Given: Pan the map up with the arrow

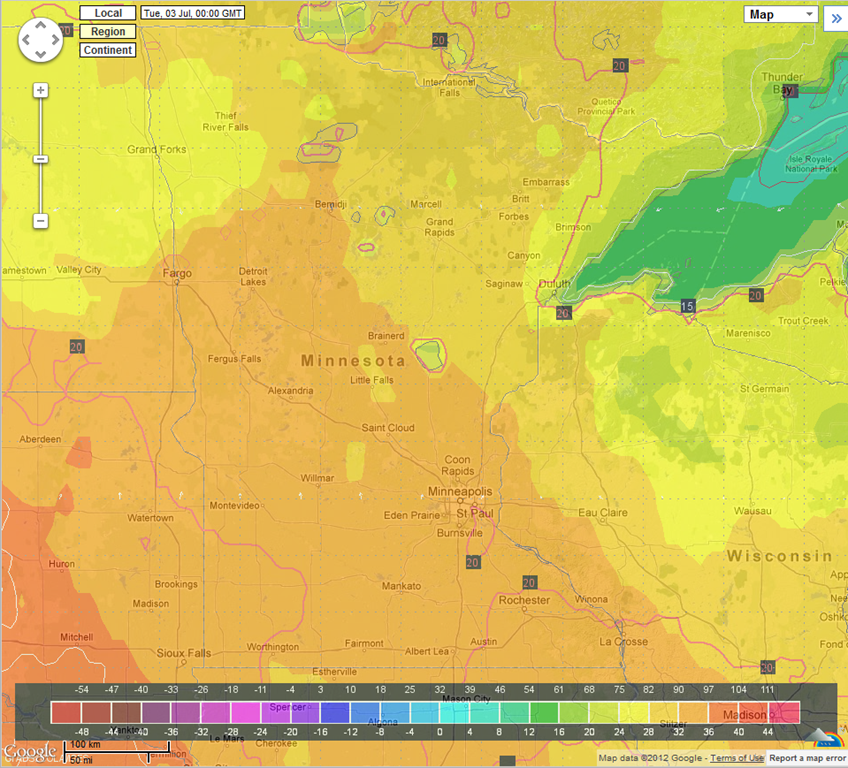Looking at the screenshot, I should click(x=41, y=25).
